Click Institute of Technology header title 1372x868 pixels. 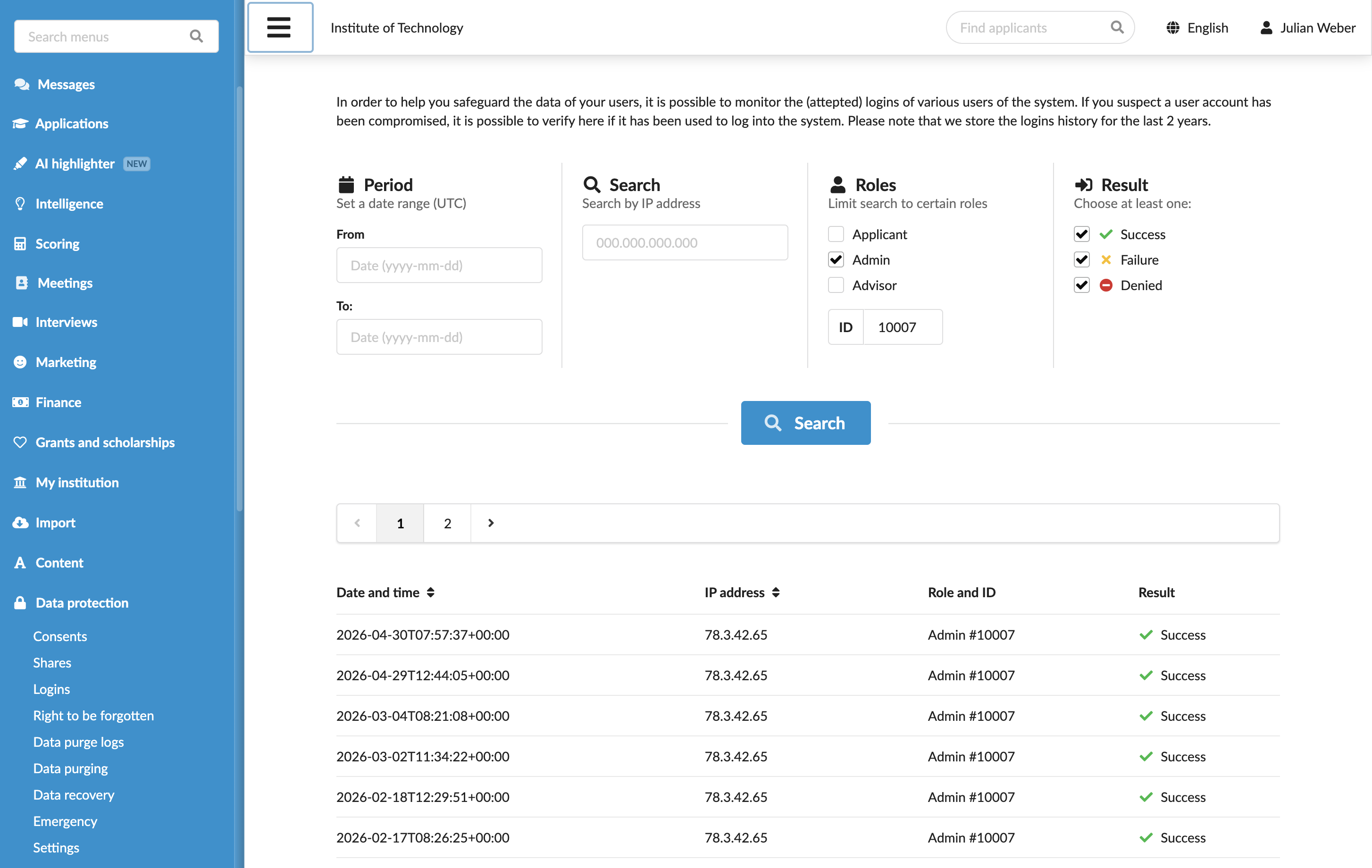pyautogui.click(x=397, y=27)
